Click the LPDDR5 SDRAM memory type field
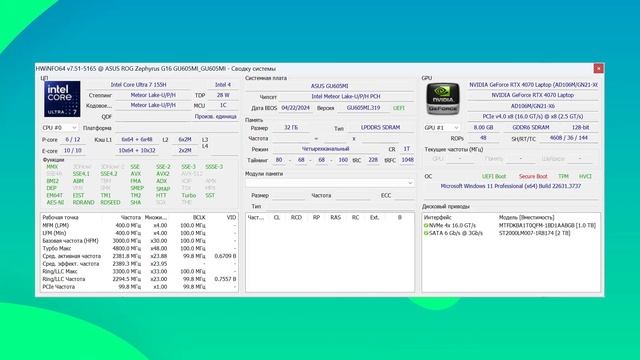The width and height of the screenshot is (640, 360). pos(380,128)
